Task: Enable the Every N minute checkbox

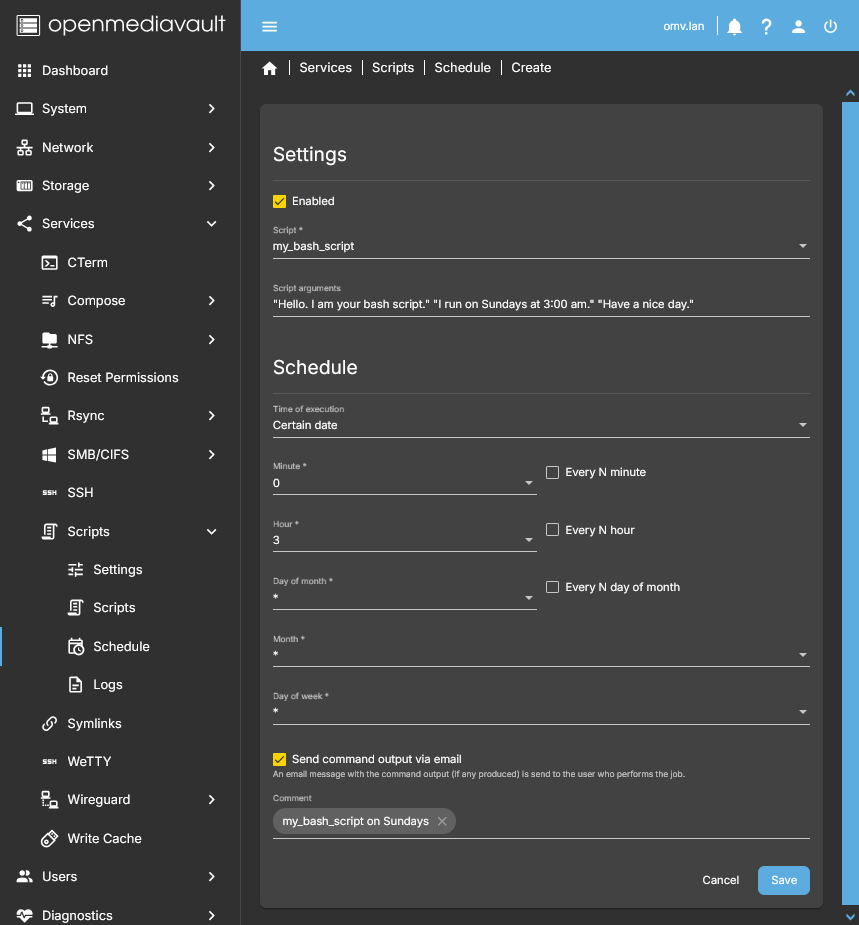Action: pos(552,472)
